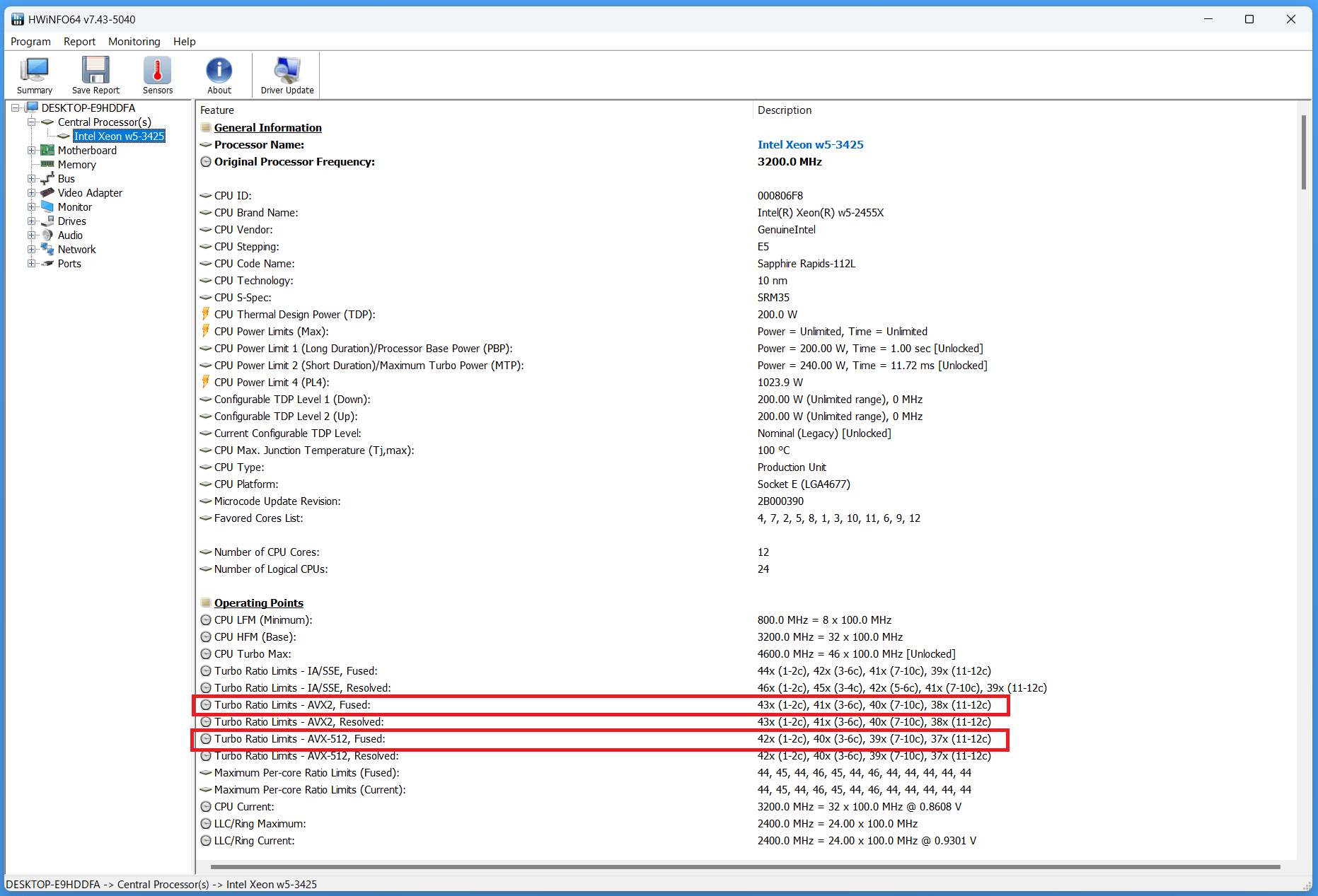
Task: Click the clock icon beside Original Processor Frequency
Action: (206, 161)
